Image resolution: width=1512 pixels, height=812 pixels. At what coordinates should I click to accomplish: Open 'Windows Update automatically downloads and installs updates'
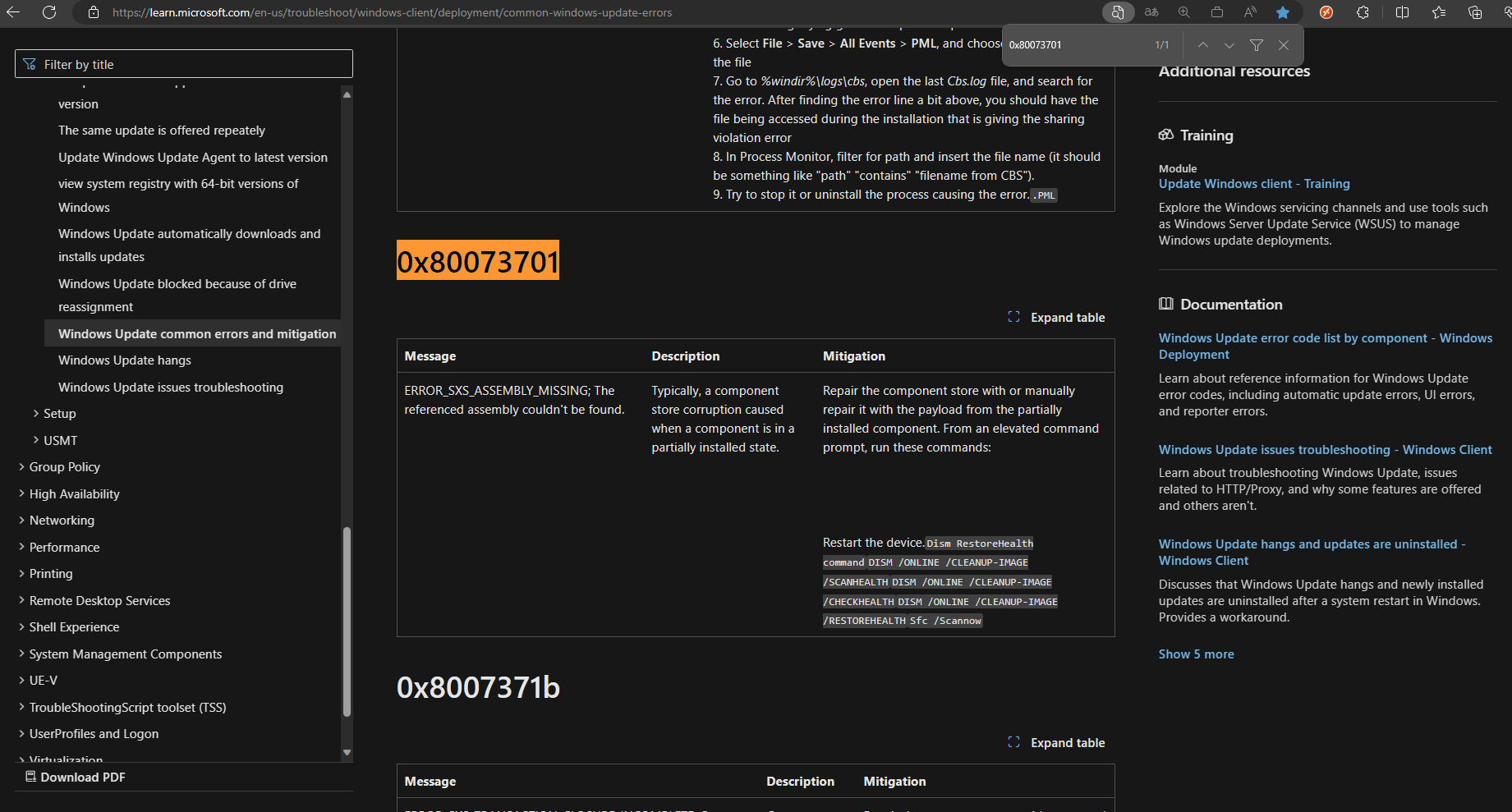coord(190,245)
